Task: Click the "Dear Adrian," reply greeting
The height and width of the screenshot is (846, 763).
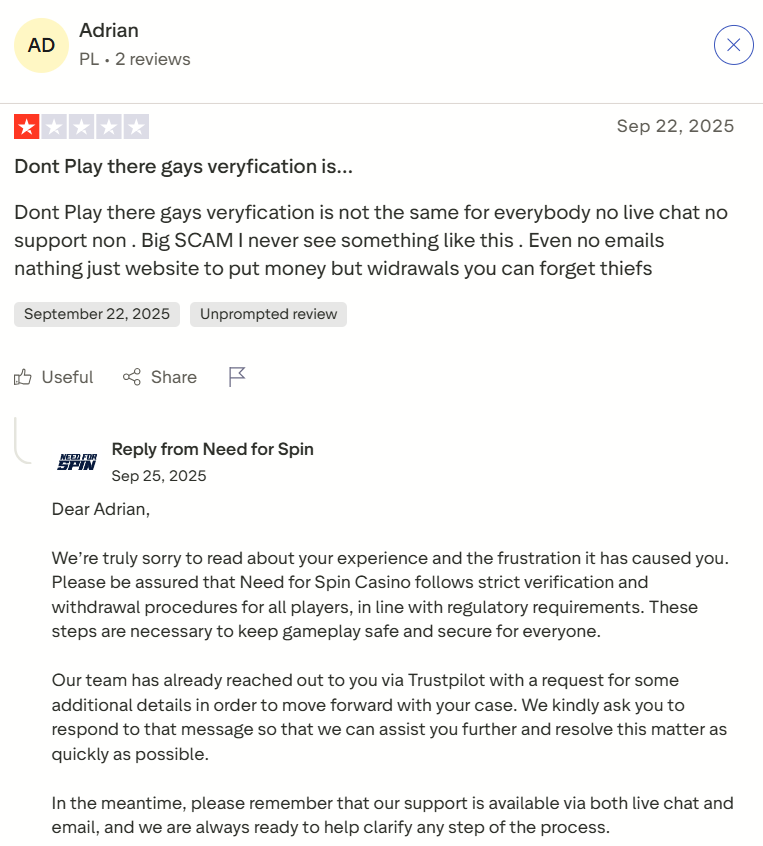Action: [101, 509]
